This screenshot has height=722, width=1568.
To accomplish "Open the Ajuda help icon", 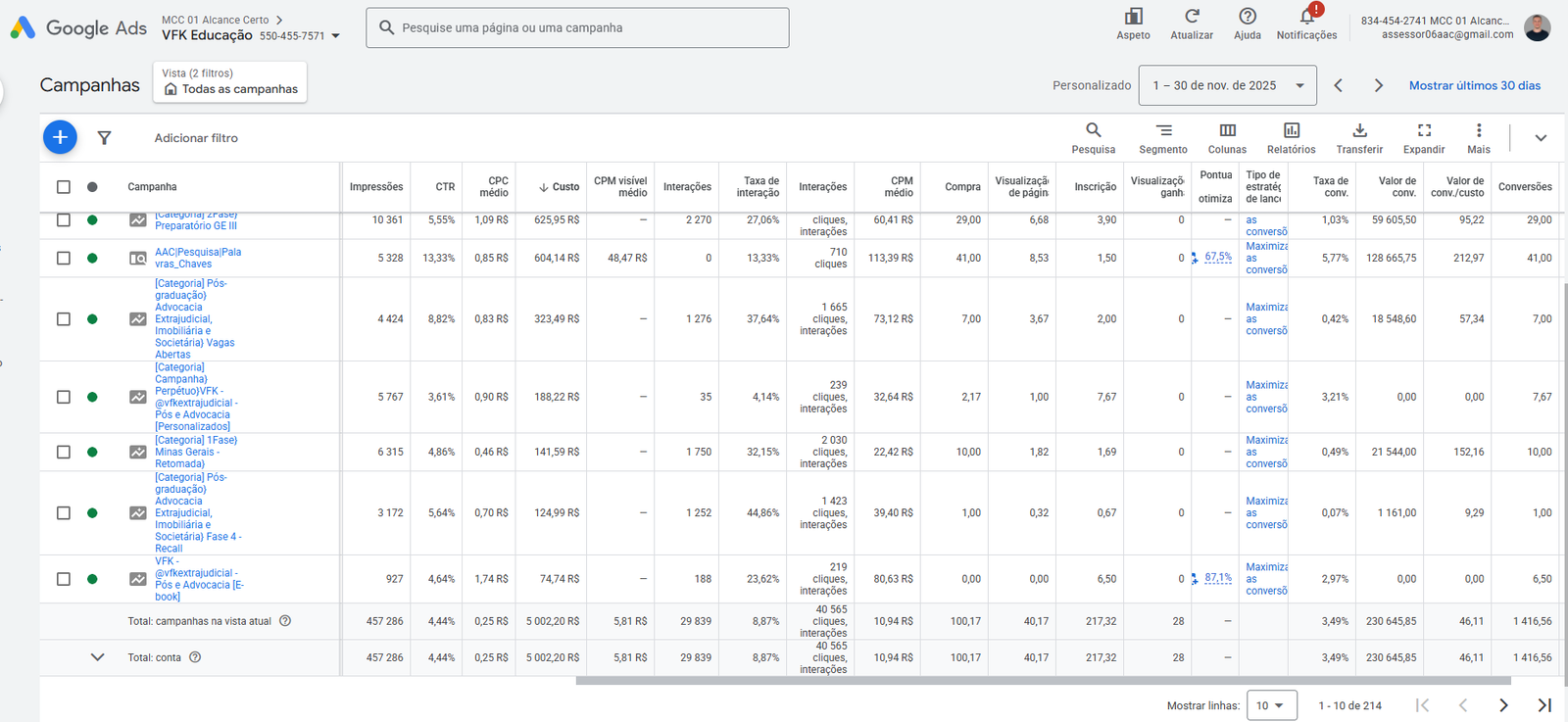I will click(x=1248, y=17).
